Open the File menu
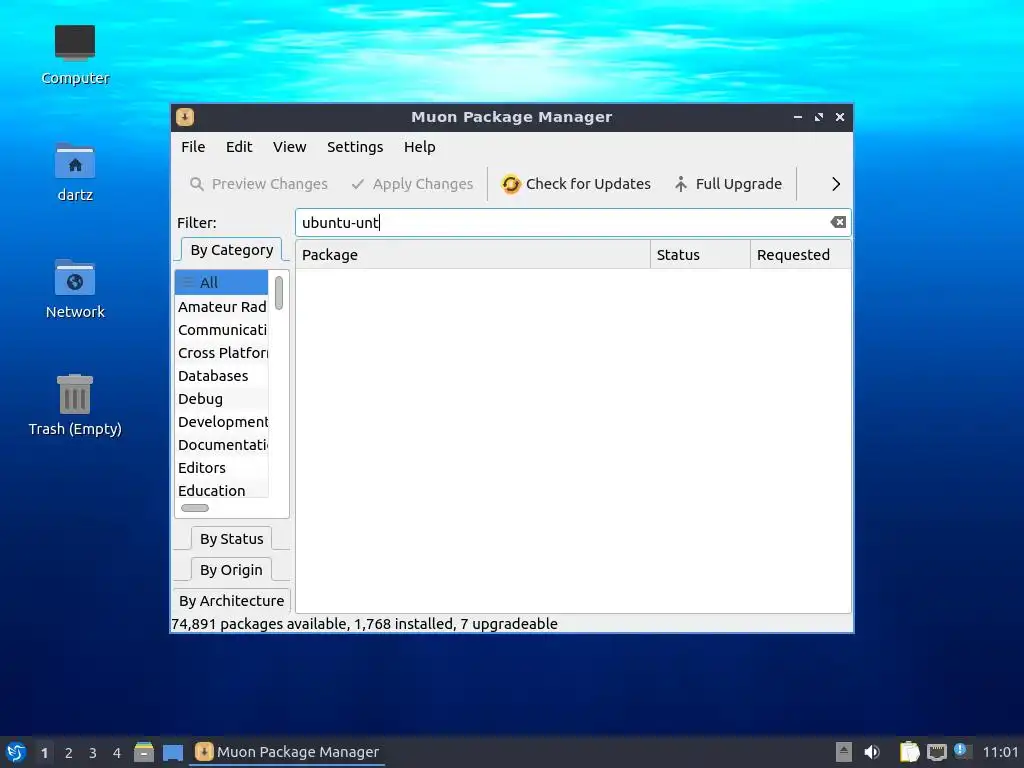Viewport: 1024px width, 768px height. point(193,147)
